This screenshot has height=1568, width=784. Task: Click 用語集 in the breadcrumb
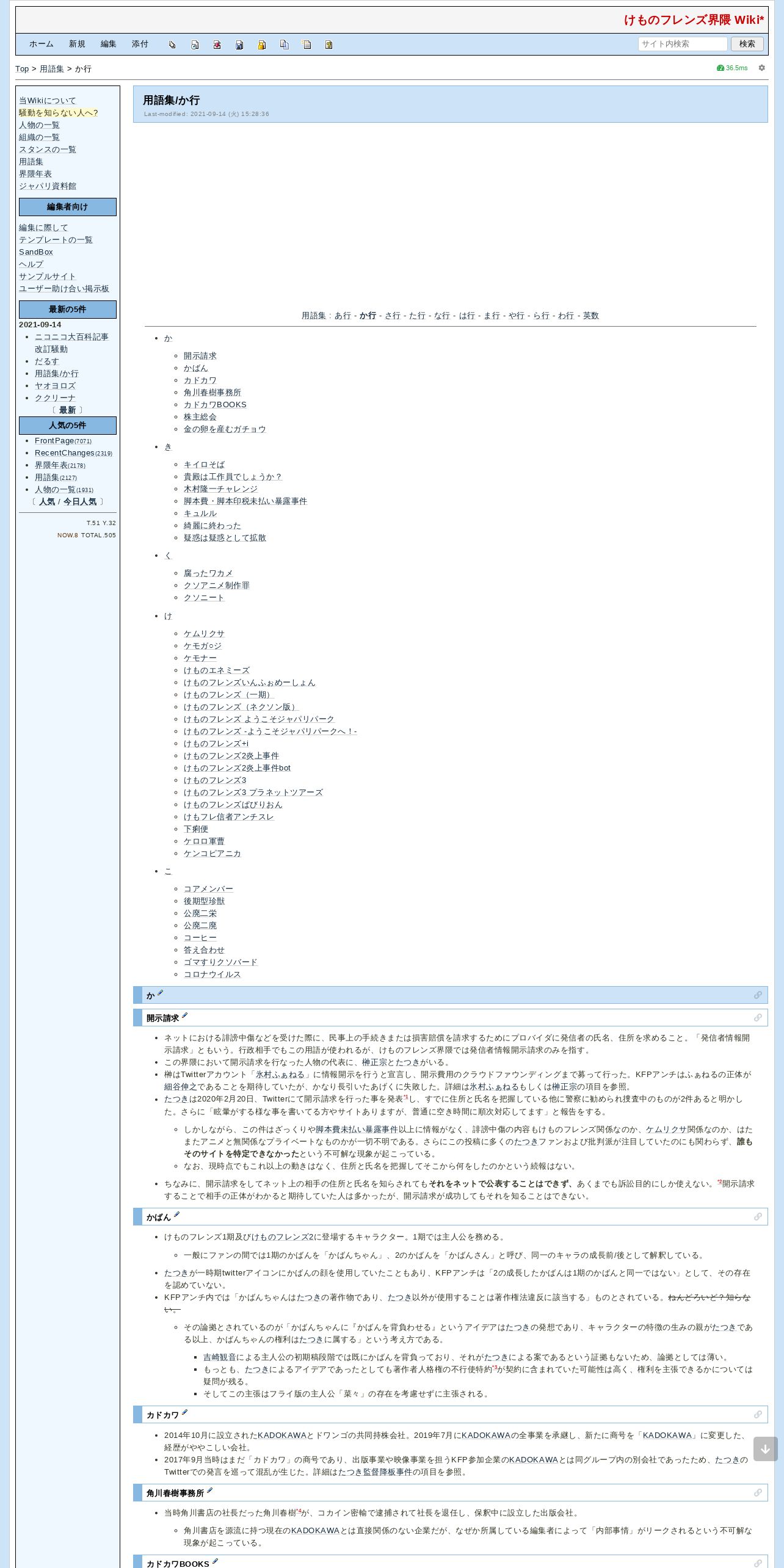click(x=52, y=69)
